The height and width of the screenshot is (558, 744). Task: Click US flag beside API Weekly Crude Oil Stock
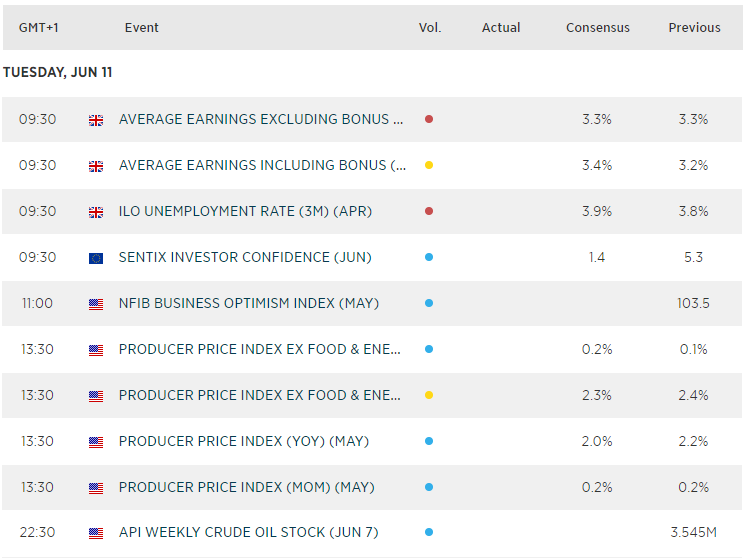(96, 534)
